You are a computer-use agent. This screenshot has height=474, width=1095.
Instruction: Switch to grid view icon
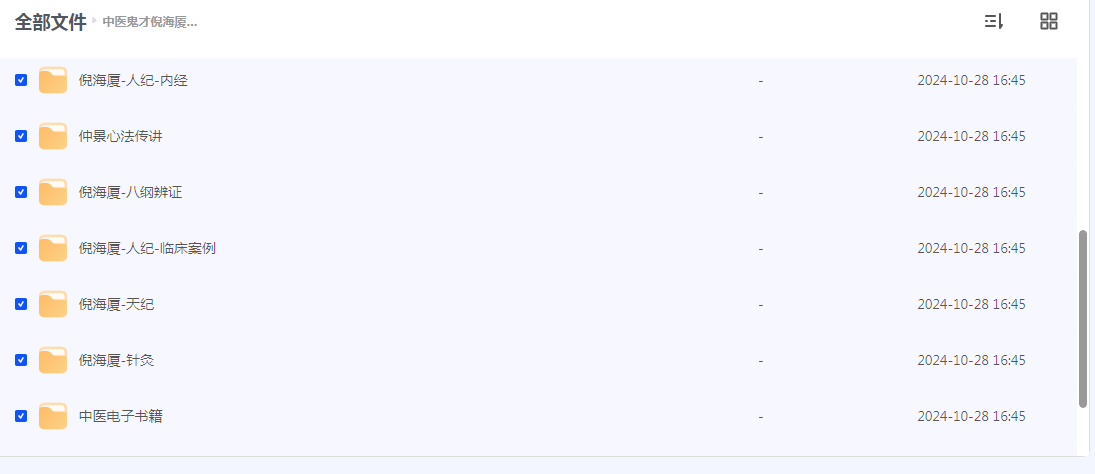[1049, 22]
